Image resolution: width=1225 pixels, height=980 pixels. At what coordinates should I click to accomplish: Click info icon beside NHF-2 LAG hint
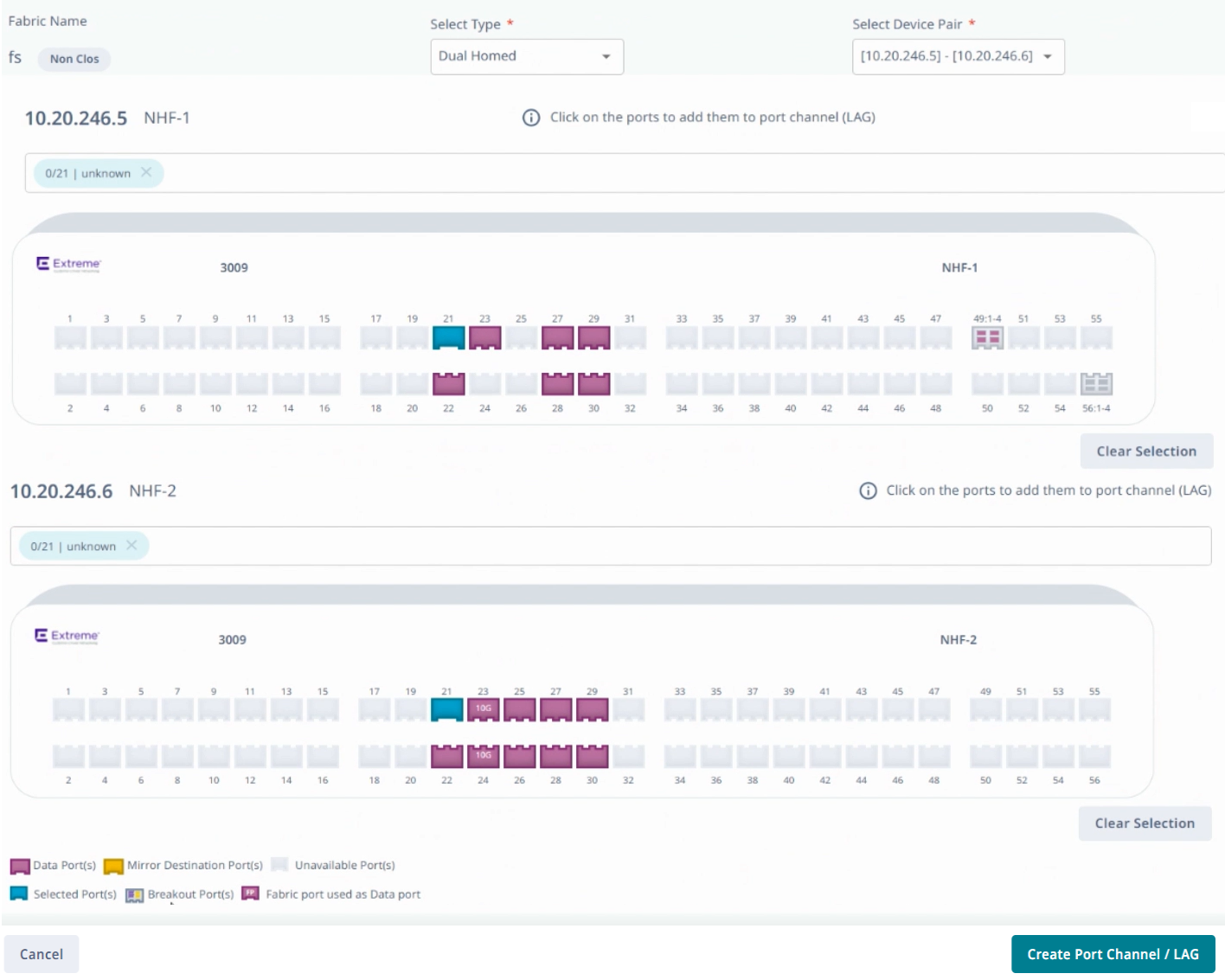point(868,490)
